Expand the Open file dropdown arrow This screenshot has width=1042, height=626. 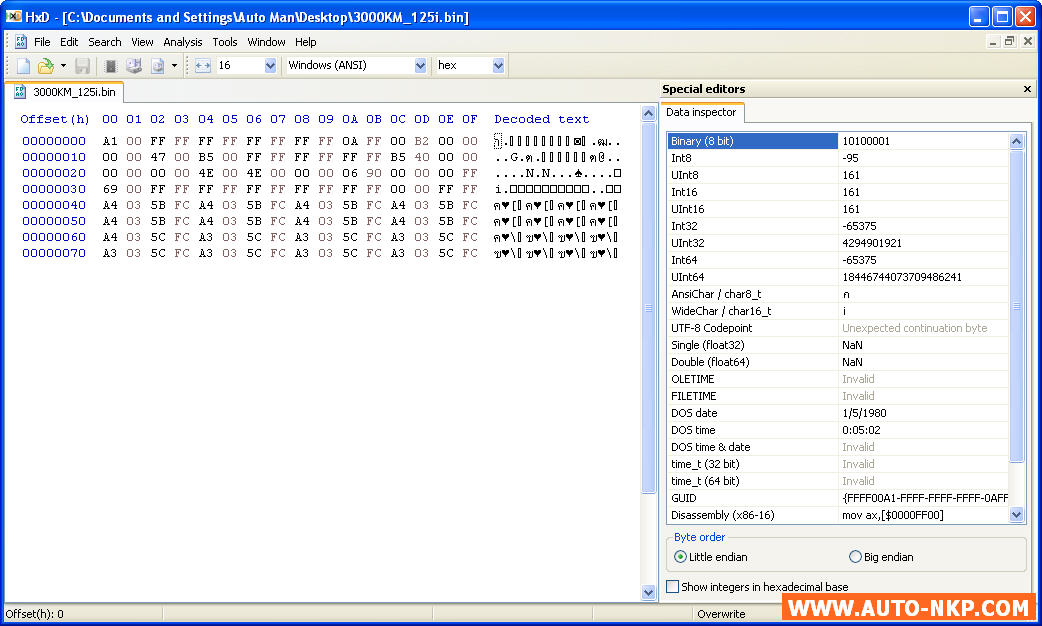(x=63, y=65)
